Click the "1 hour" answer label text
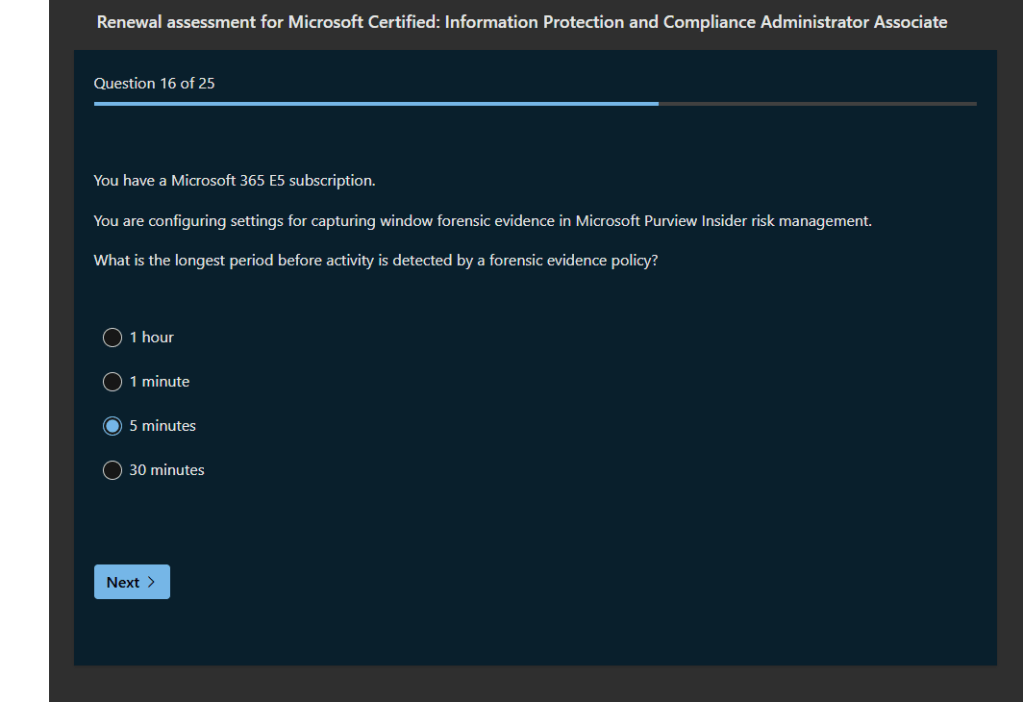Viewport: 1023px width, 702px height. click(151, 338)
